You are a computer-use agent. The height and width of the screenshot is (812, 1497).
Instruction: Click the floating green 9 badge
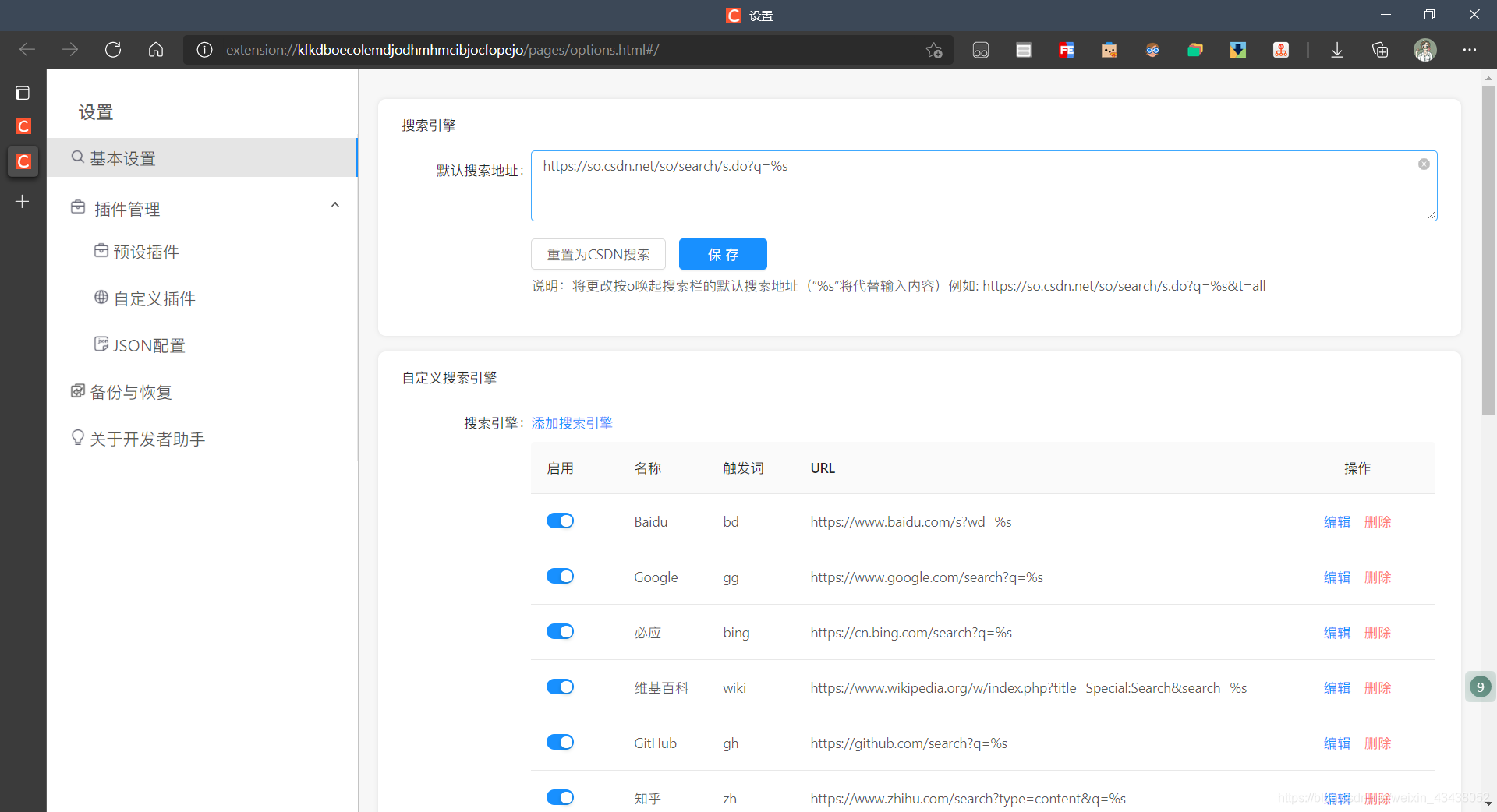pos(1480,687)
